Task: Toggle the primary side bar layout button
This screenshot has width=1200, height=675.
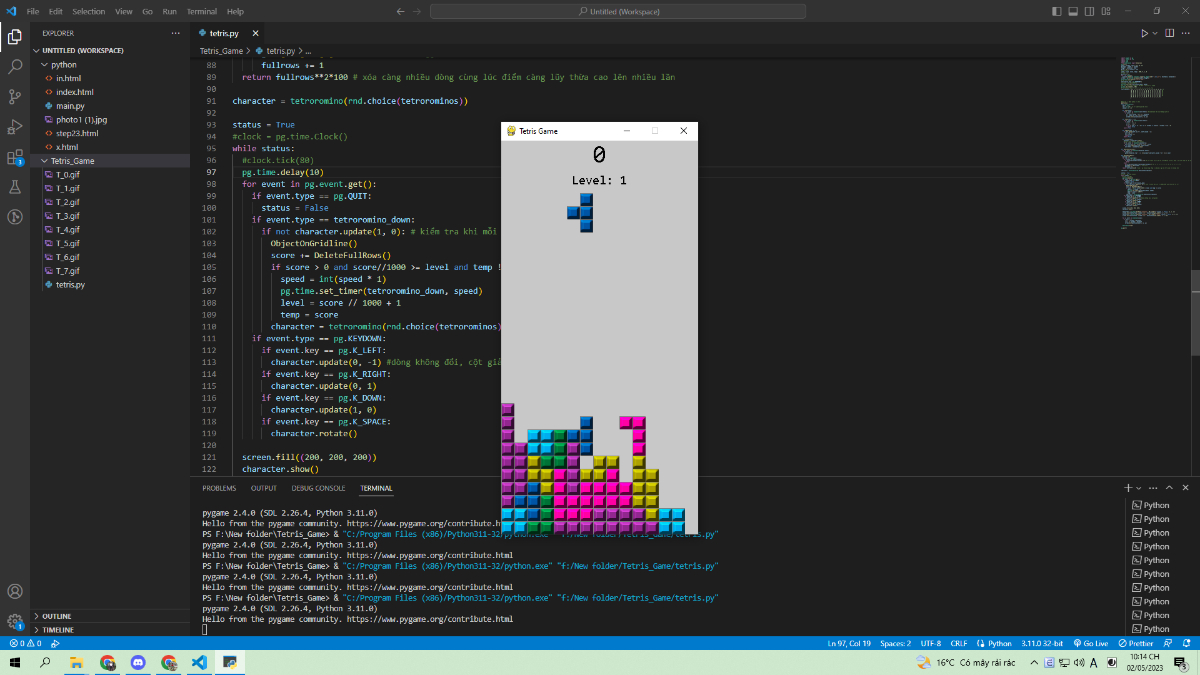Action: point(1058,11)
